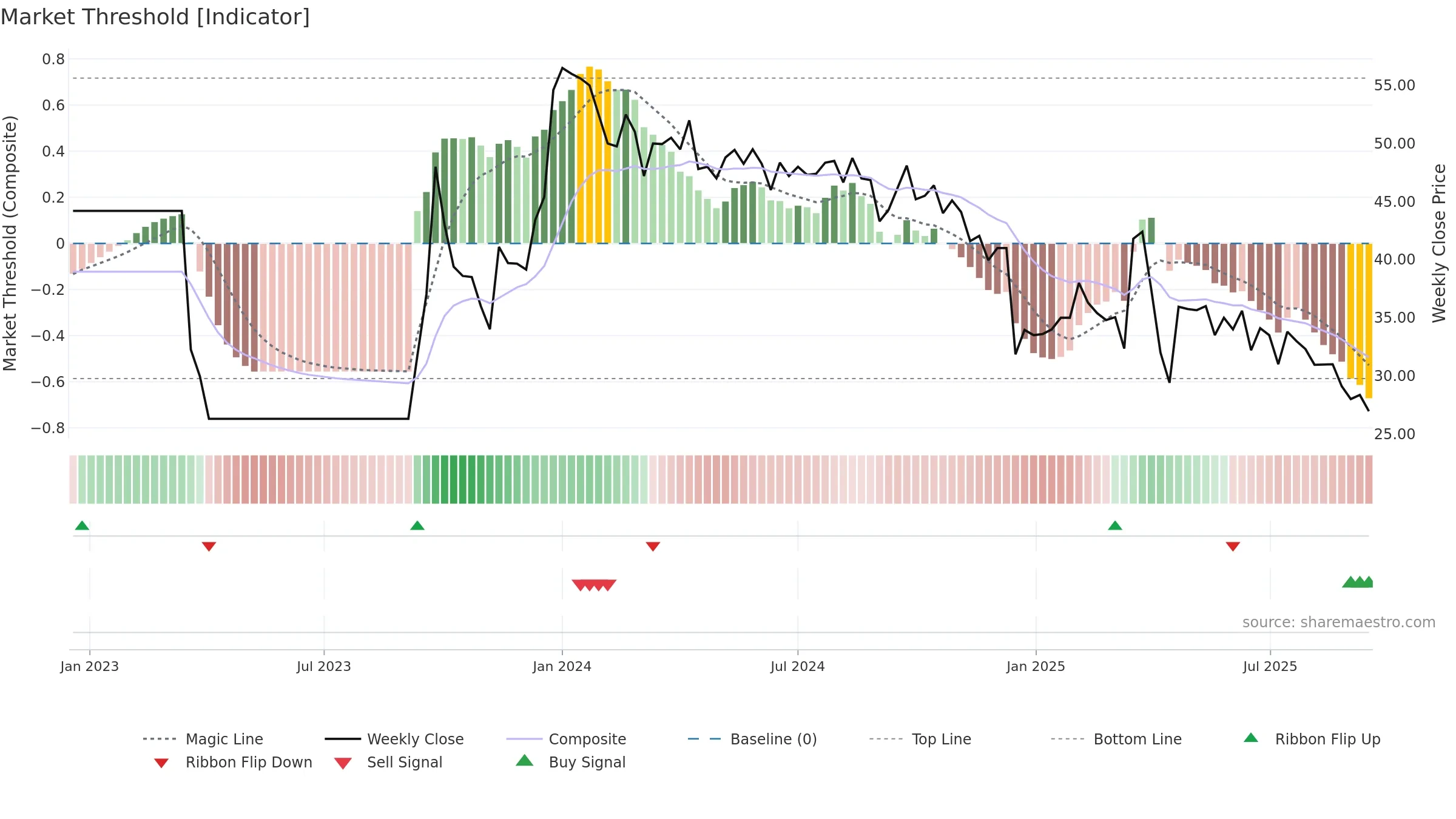Image resolution: width=1456 pixels, height=819 pixels.
Task: Click the Jul 2023 axis label
Action: pos(324,666)
